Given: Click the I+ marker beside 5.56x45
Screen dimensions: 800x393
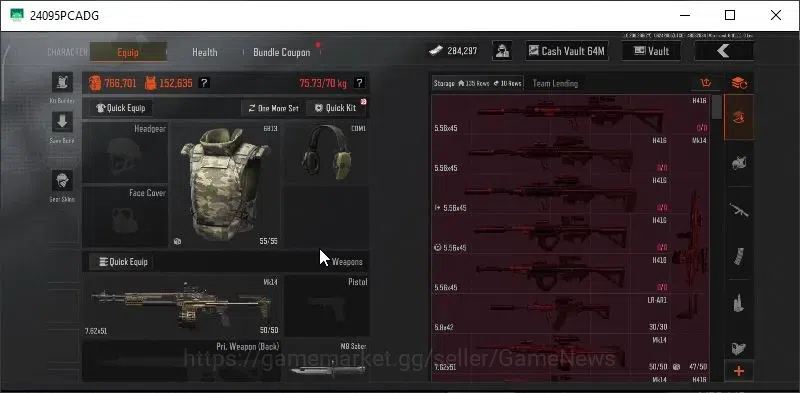Looking at the screenshot, I should point(437,208).
